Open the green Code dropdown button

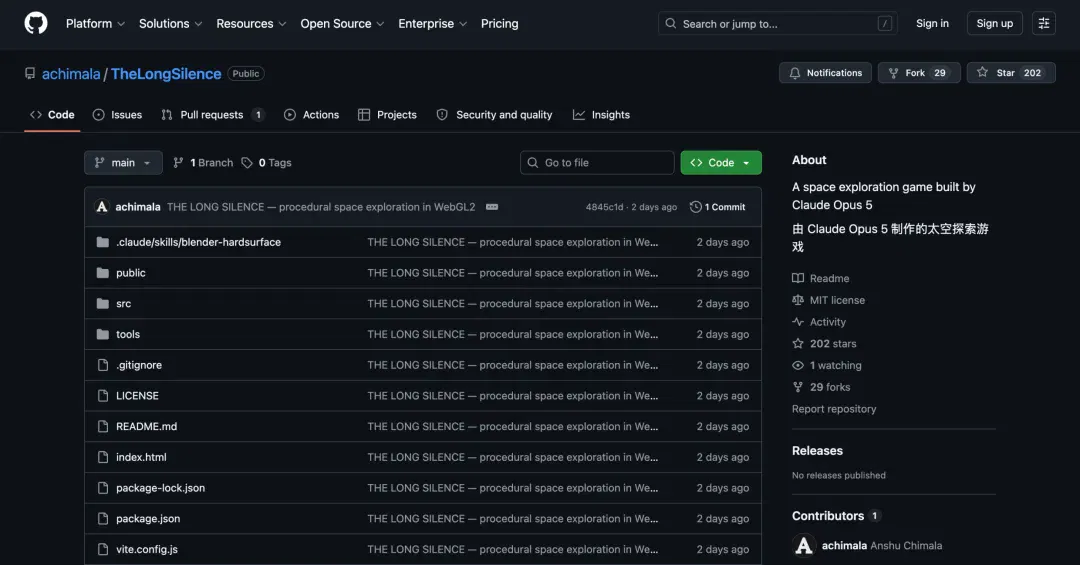pos(721,163)
